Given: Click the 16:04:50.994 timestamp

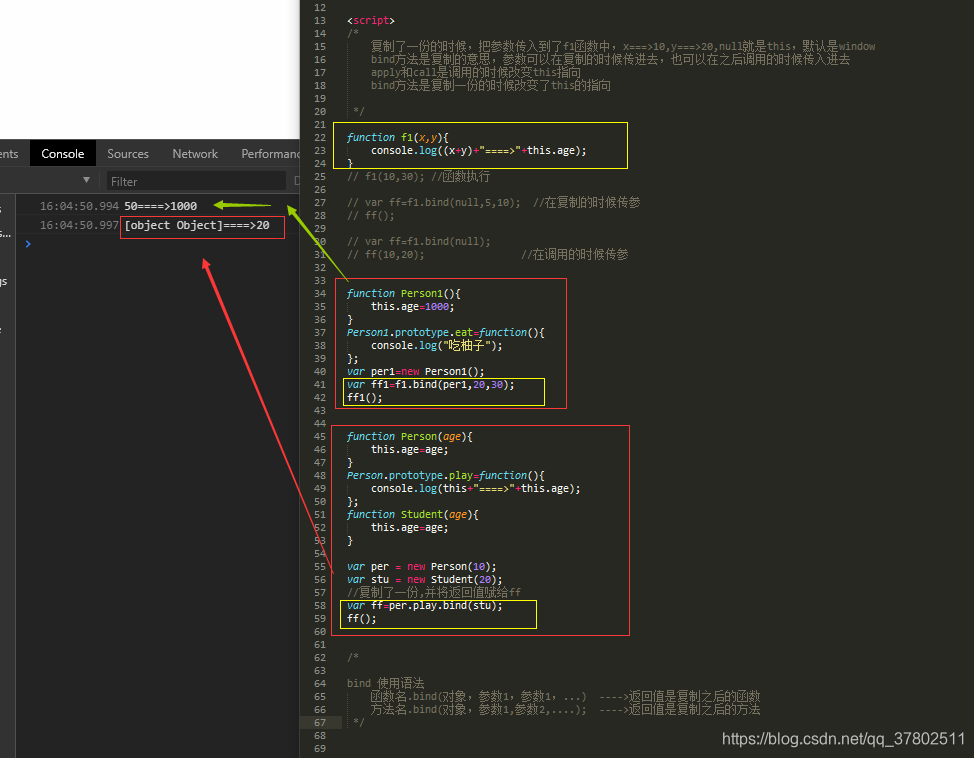Looking at the screenshot, I should [78, 206].
